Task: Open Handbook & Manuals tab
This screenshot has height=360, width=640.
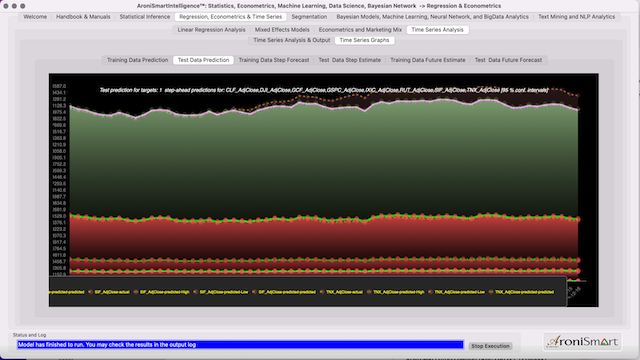Action: click(x=83, y=17)
